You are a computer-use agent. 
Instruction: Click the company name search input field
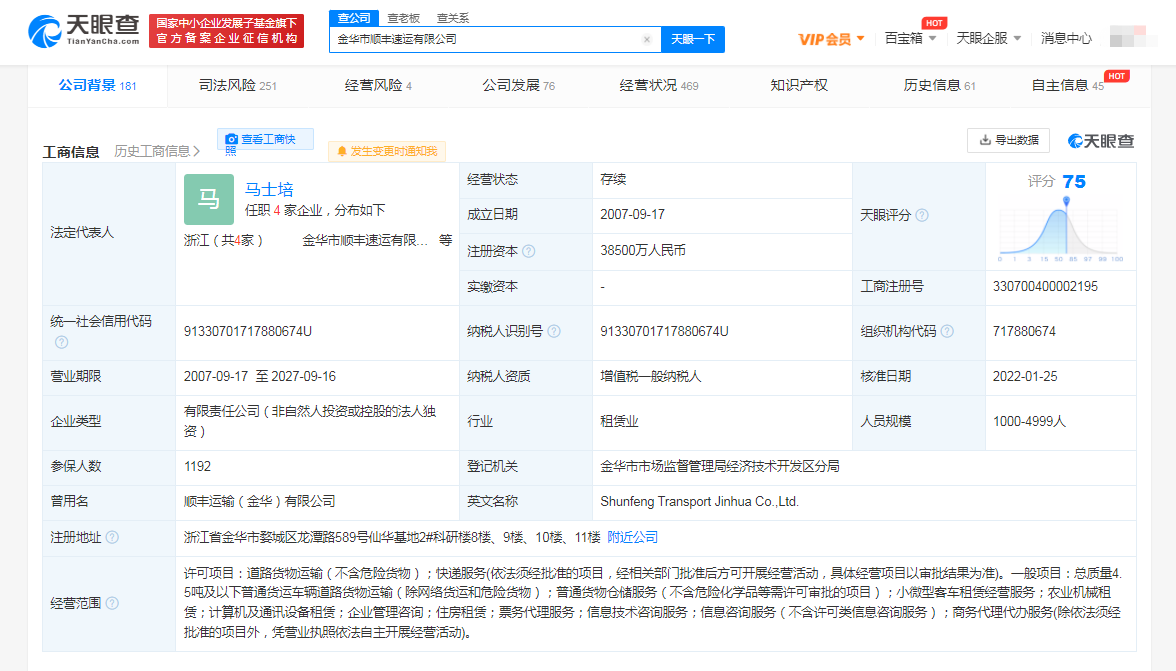tap(485, 40)
